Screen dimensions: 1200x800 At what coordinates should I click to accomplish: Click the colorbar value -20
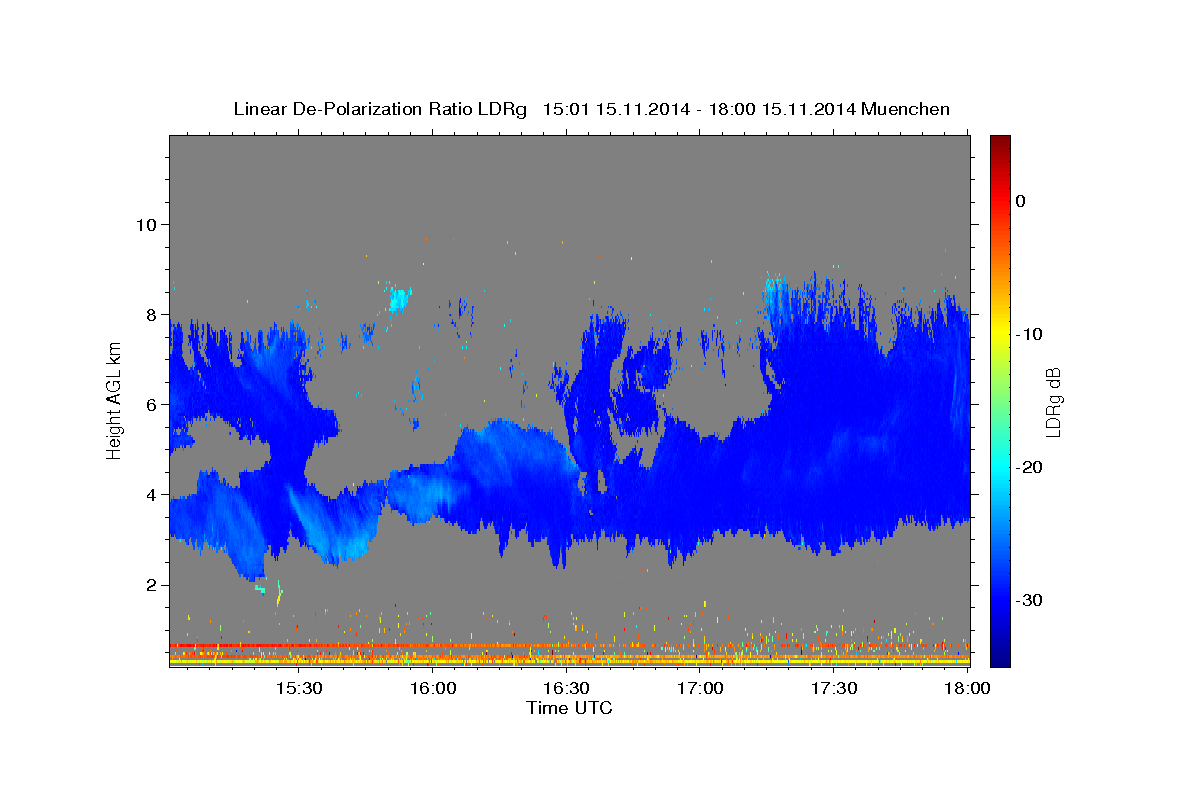click(1028, 467)
